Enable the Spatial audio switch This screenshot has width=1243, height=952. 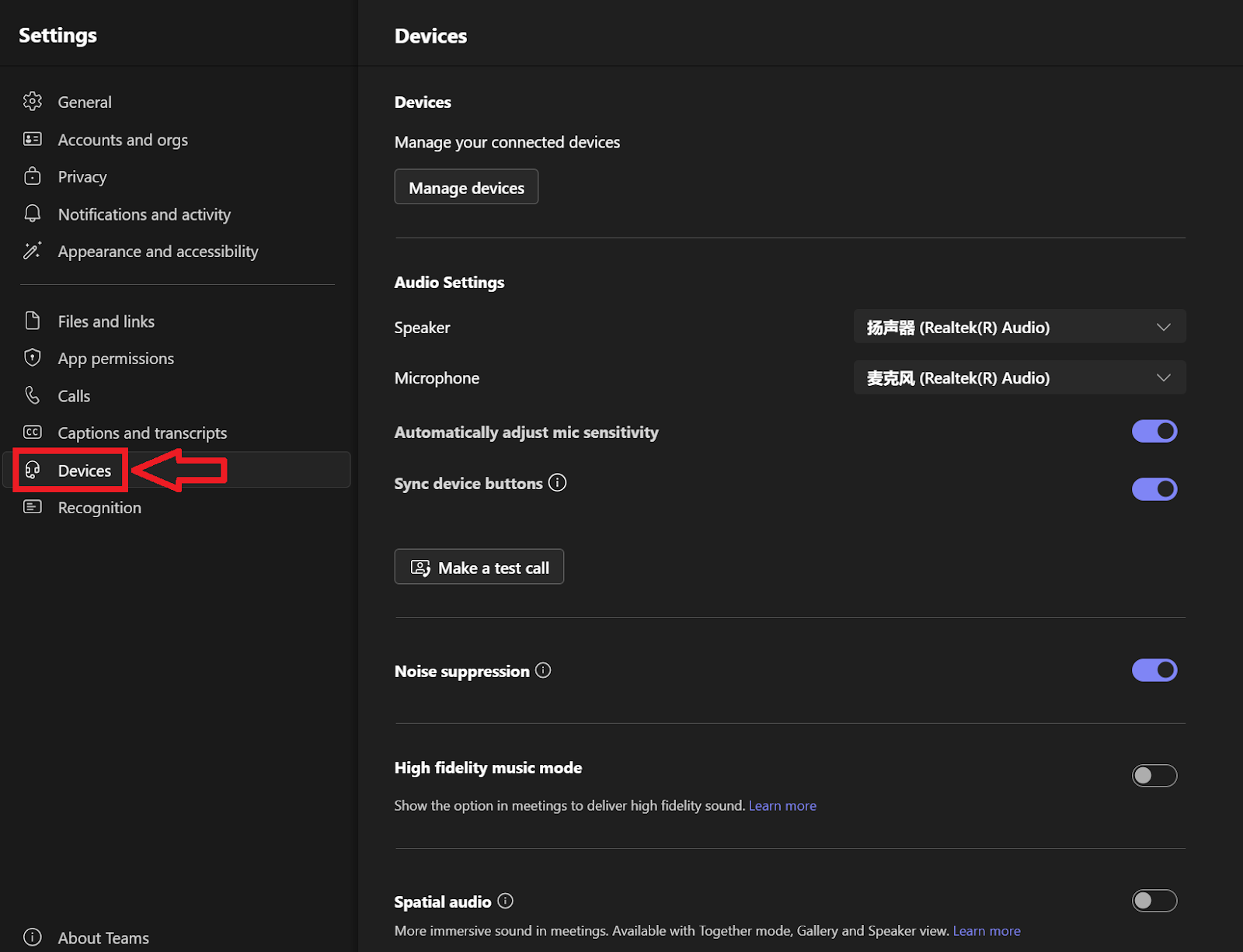1154,901
